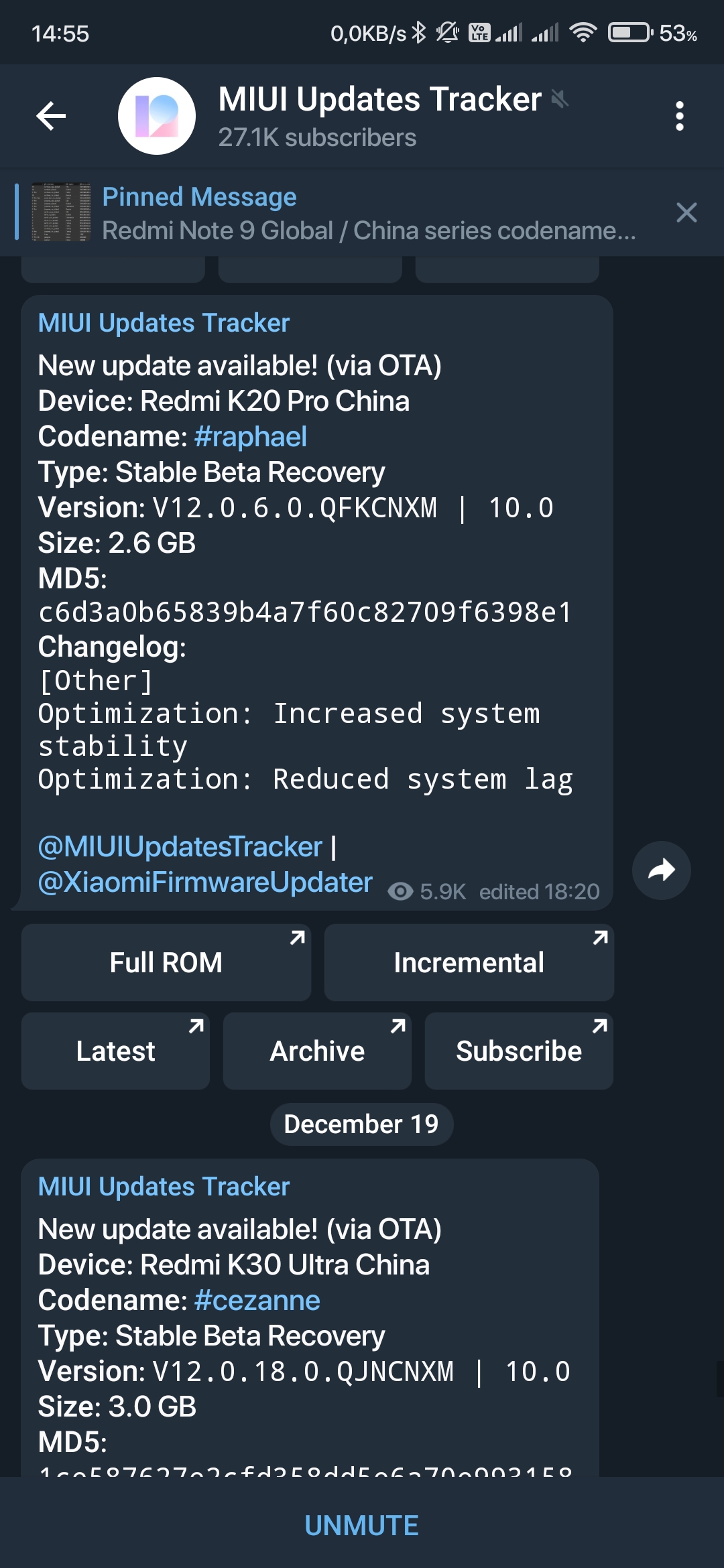
Task: Close the pinned message banner
Action: [x=686, y=212]
